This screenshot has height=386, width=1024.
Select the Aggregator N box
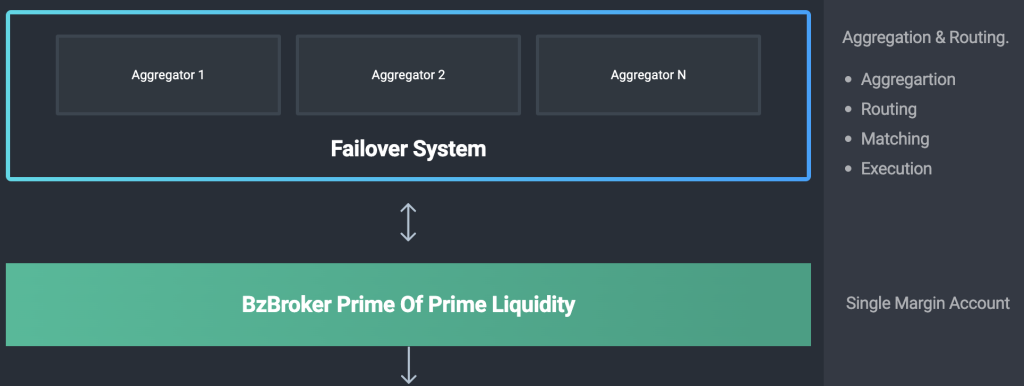pos(648,75)
